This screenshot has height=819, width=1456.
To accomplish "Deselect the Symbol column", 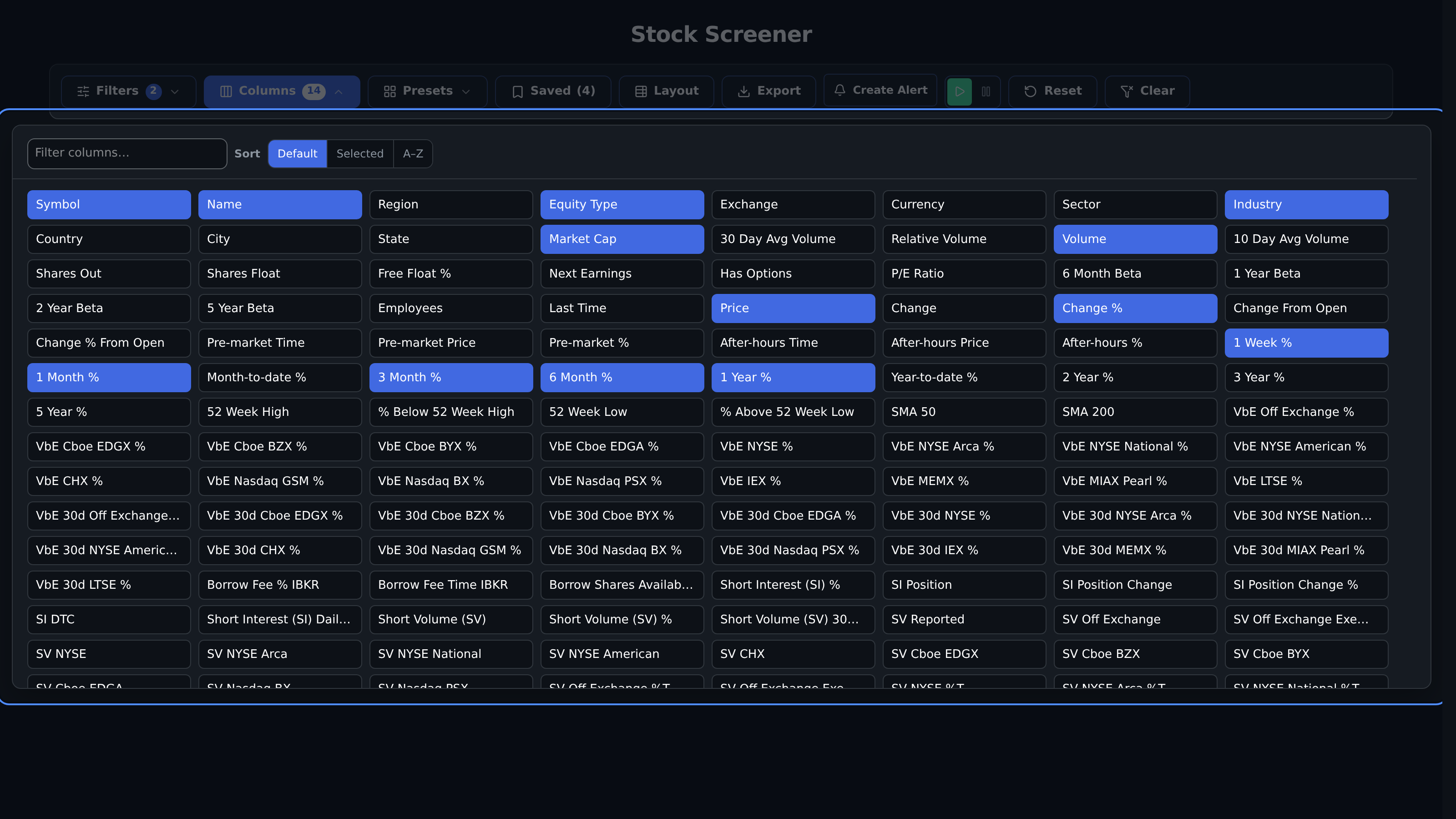I will click(x=109, y=205).
